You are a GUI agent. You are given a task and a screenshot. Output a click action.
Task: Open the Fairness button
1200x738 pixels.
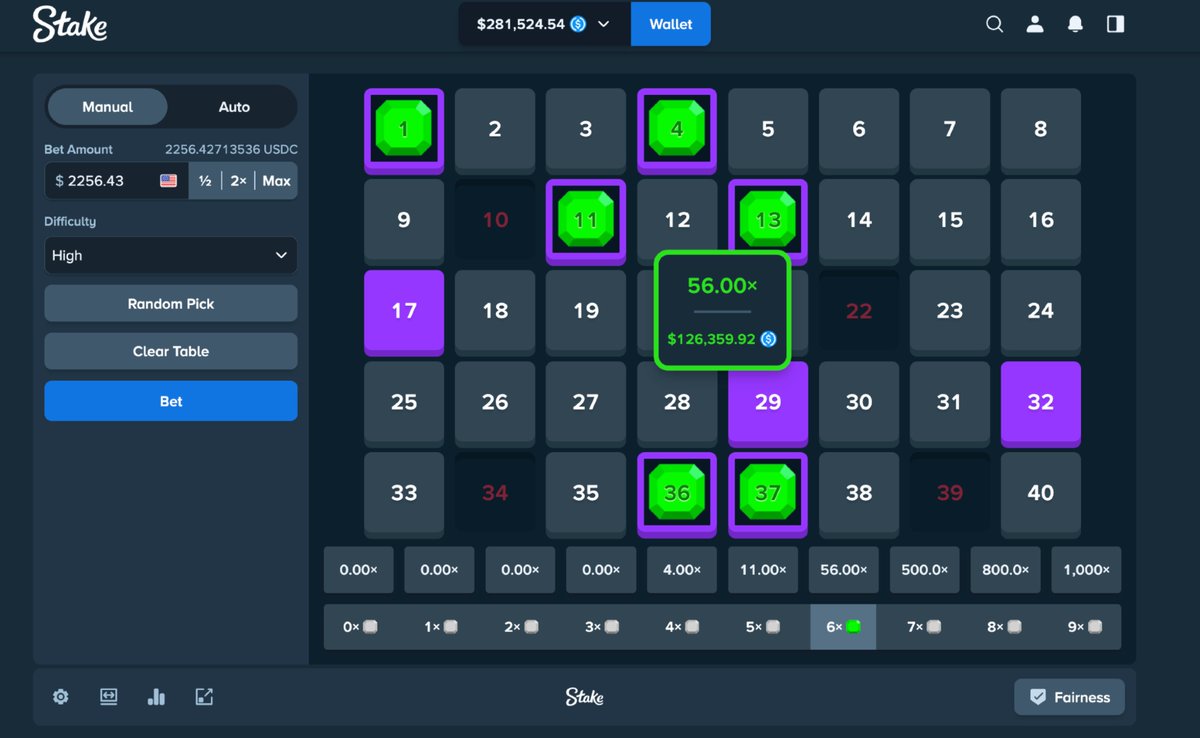point(1069,697)
